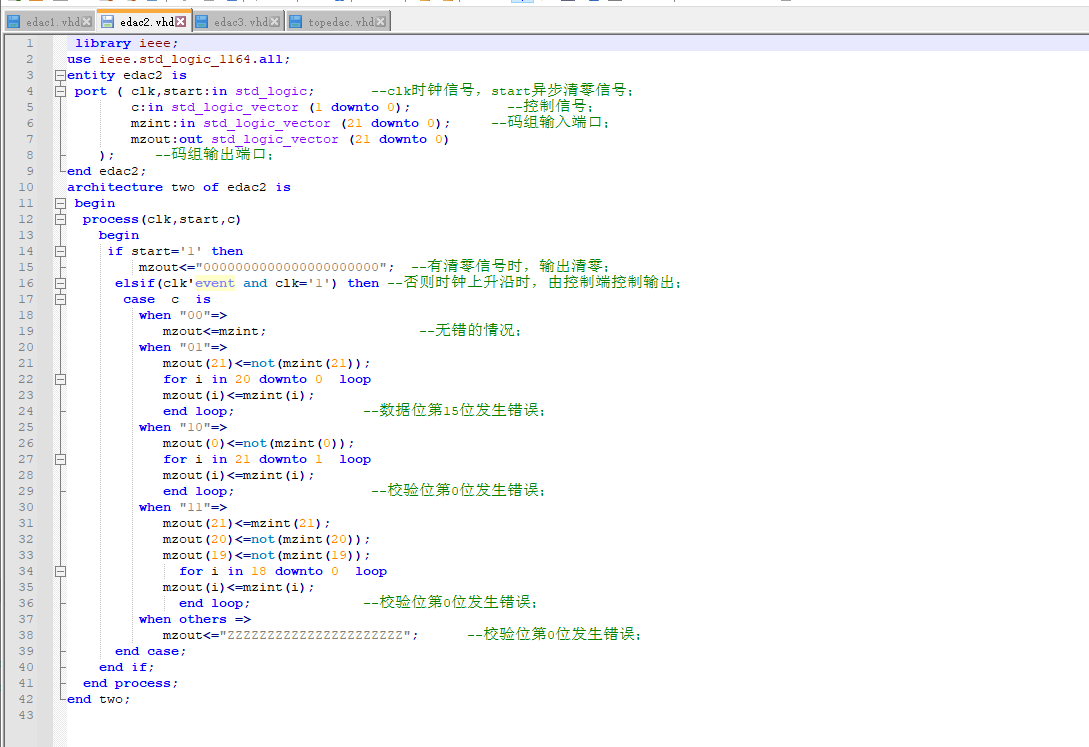
Task: Click the '--数据位第15位发生错误;' comment
Action: click(x=454, y=410)
